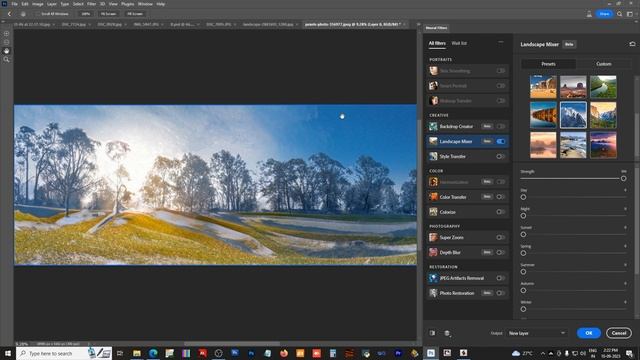Click the Depth Blur filter icon
The image size is (640, 360).
(x=433, y=252)
